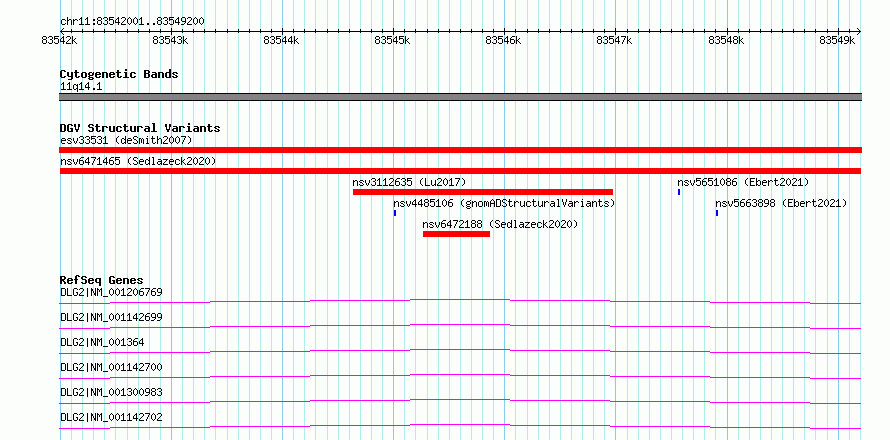Click the Cytogenetic Bands track title
The height and width of the screenshot is (440, 890).
click(119, 74)
